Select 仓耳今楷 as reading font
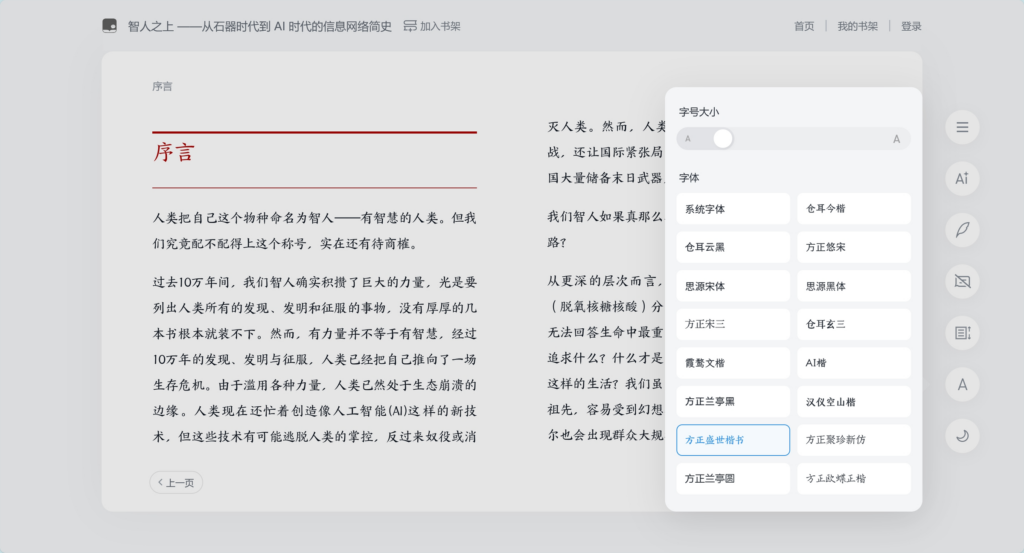 point(853,209)
